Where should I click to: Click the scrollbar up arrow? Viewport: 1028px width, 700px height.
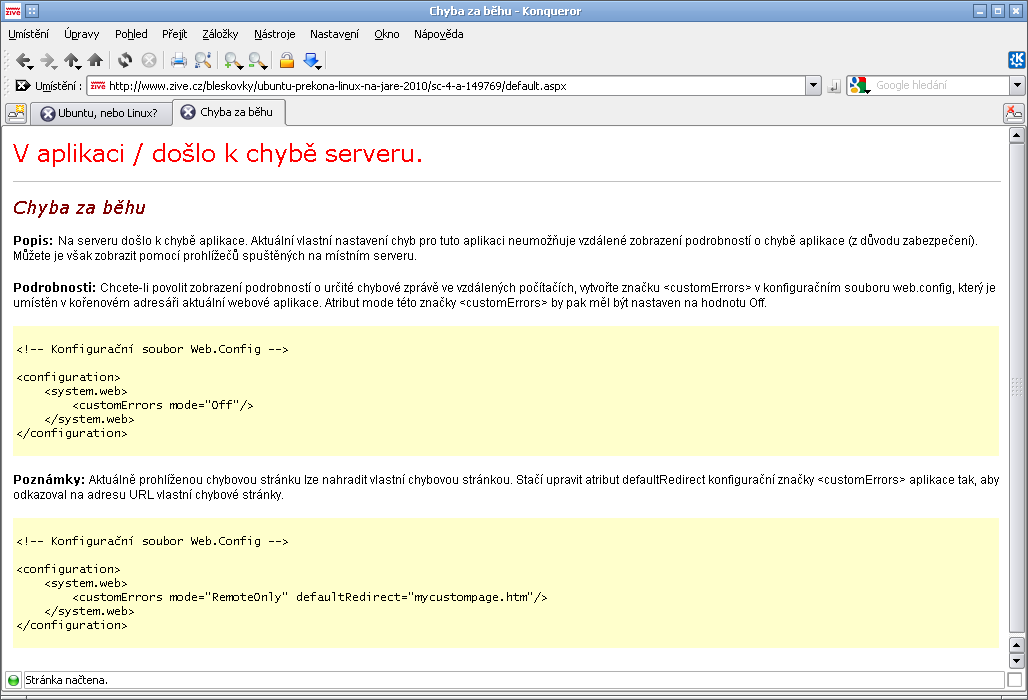(x=1017, y=135)
